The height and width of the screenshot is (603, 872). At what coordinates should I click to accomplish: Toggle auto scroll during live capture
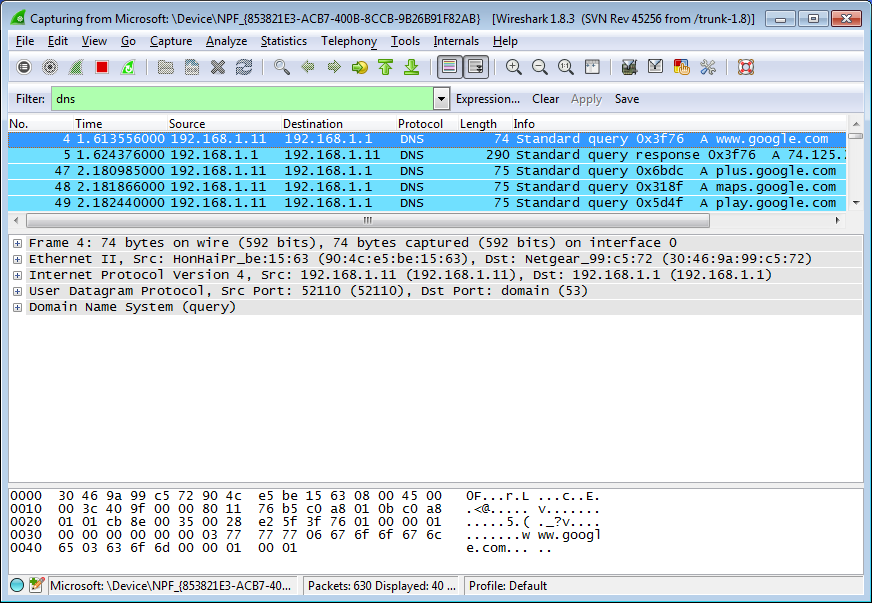pos(476,67)
